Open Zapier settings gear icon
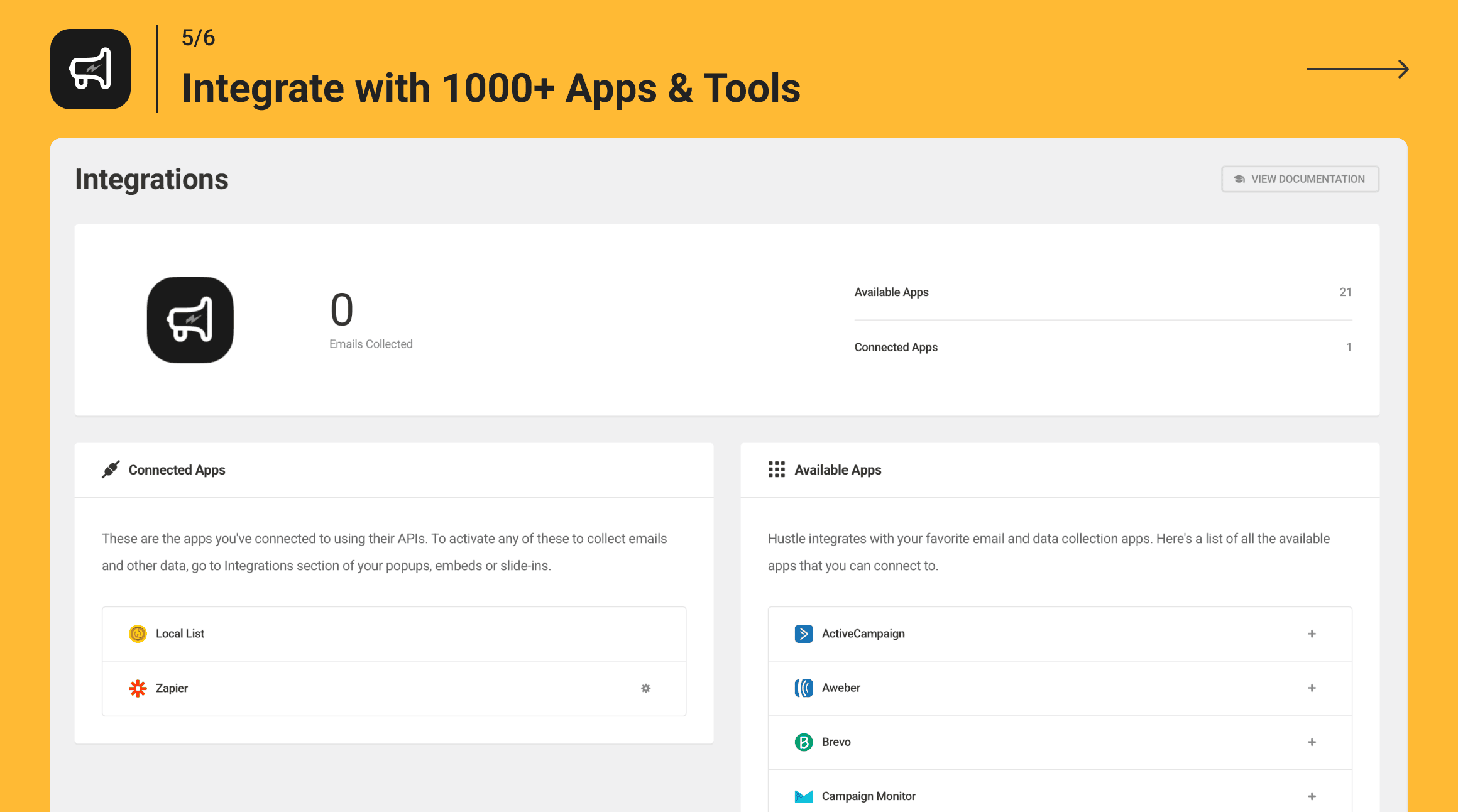The image size is (1458, 812). tap(645, 688)
